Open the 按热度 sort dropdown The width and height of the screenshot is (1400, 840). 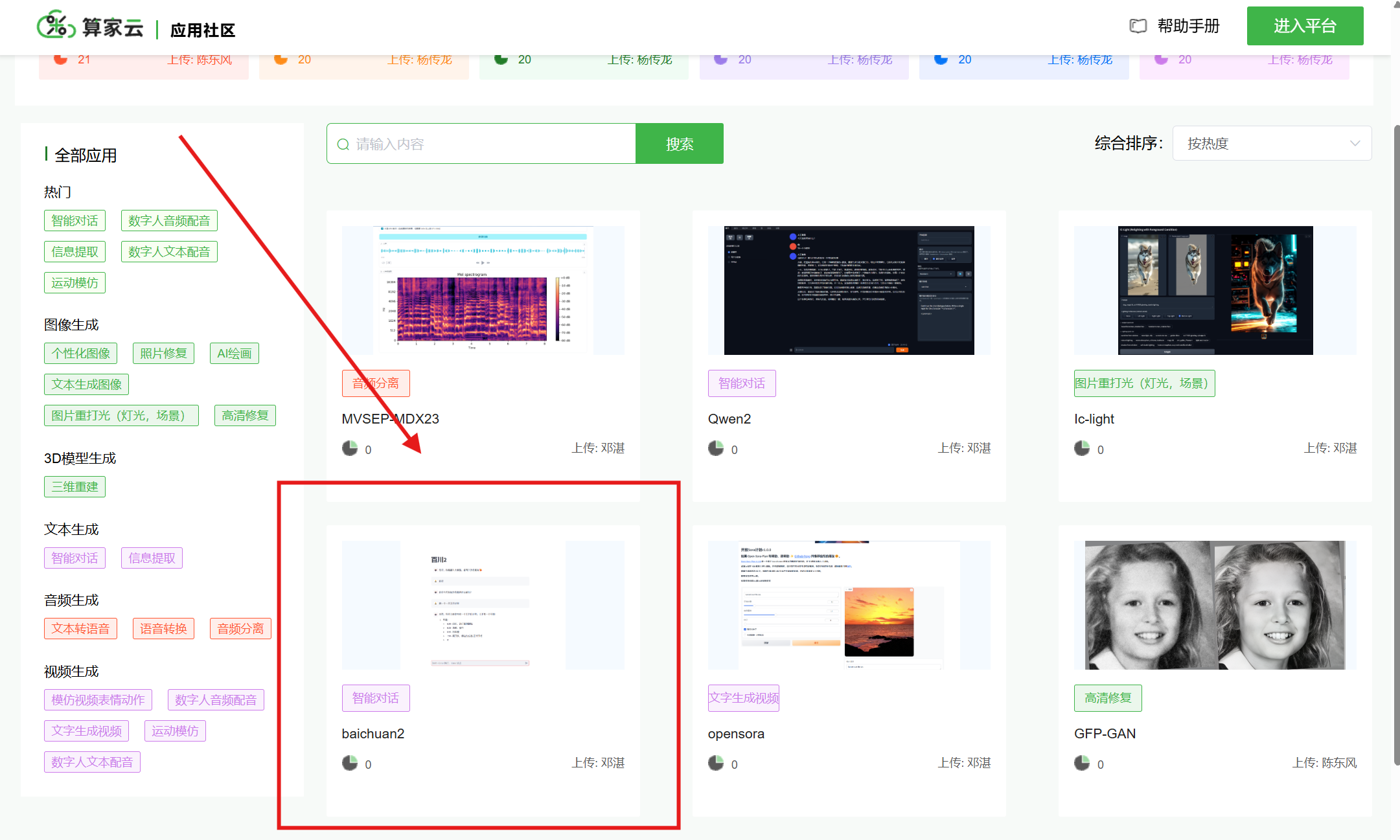click(1272, 143)
